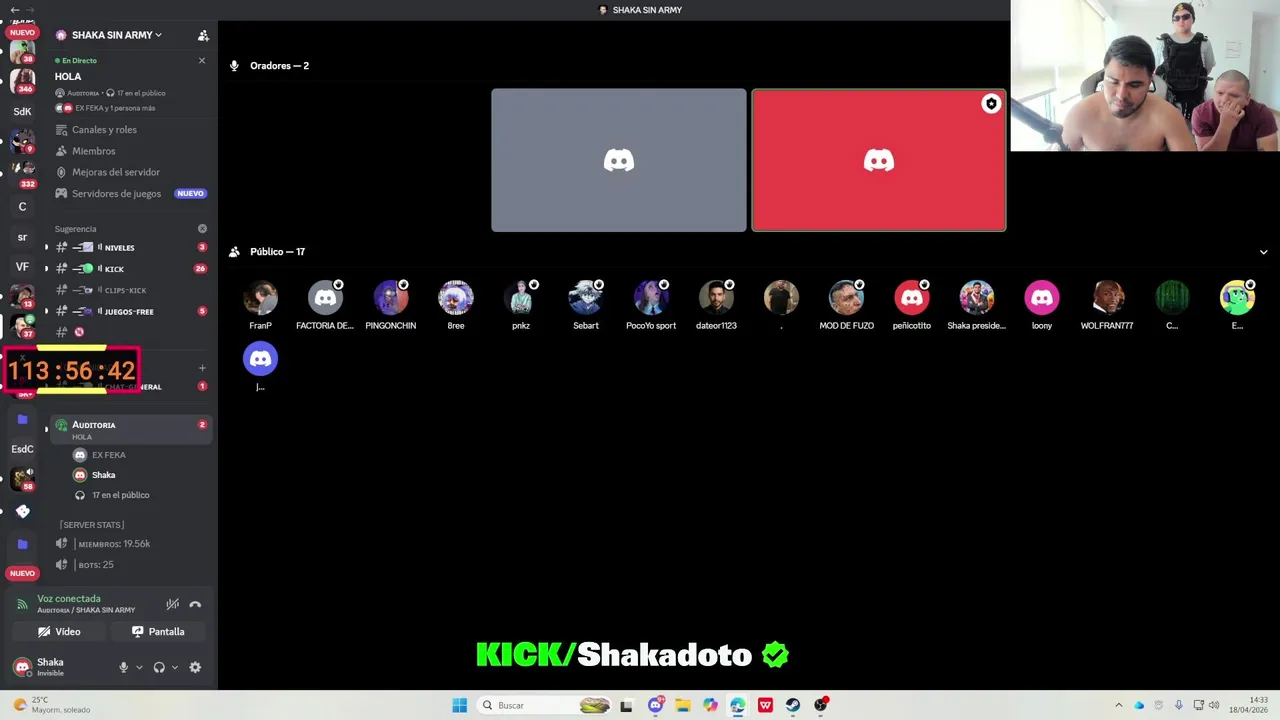Click the red speaker tile
The height and width of the screenshot is (720, 1280).
[879, 160]
